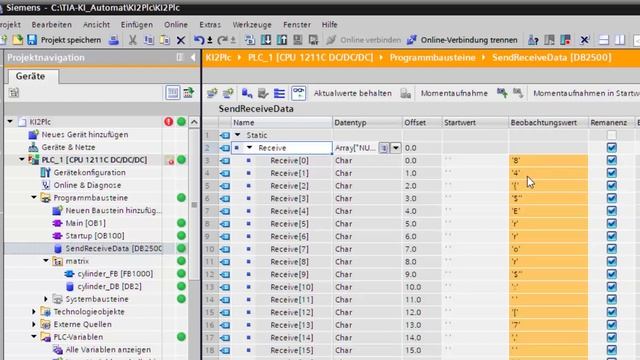Open project folder icon in main toolbar
Viewport: 640px width, 360px height.
click(18, 40)
